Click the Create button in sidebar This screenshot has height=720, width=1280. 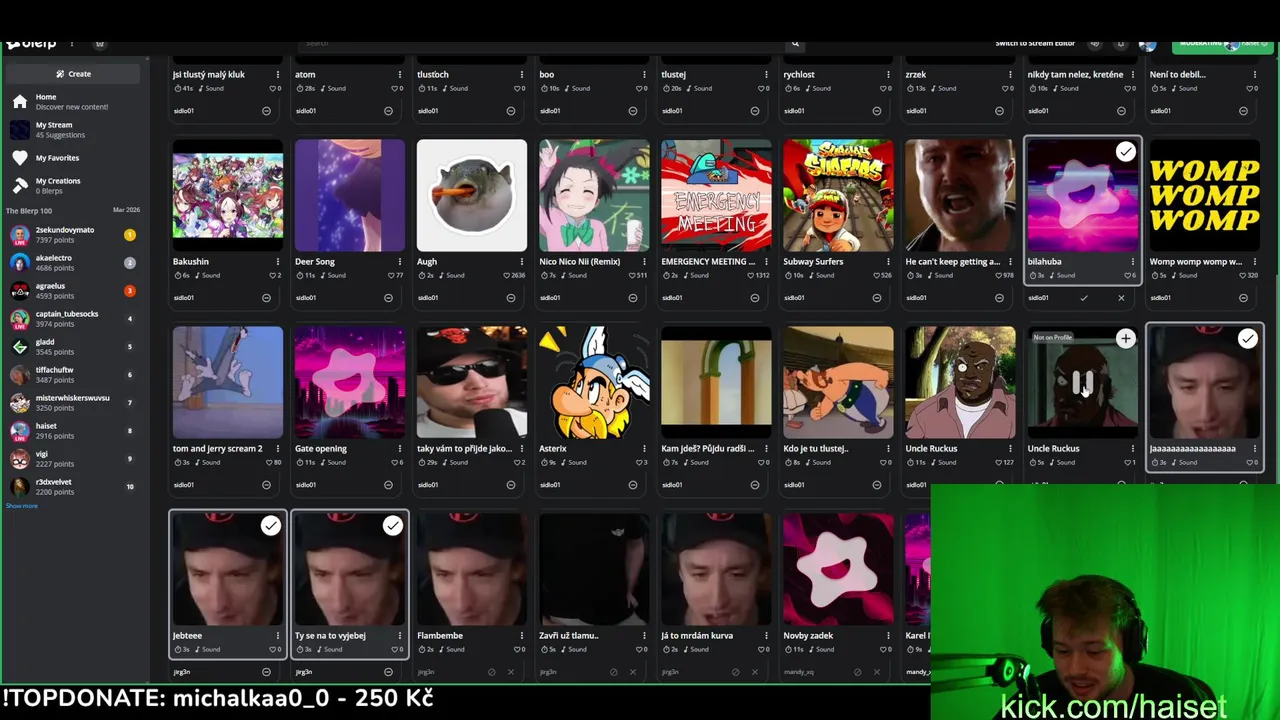coord(73,74)
